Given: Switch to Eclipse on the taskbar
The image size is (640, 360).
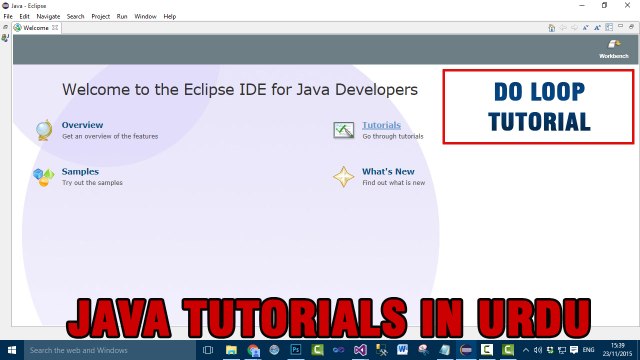Looking at the screenshot, I should (x=466, y=350).
